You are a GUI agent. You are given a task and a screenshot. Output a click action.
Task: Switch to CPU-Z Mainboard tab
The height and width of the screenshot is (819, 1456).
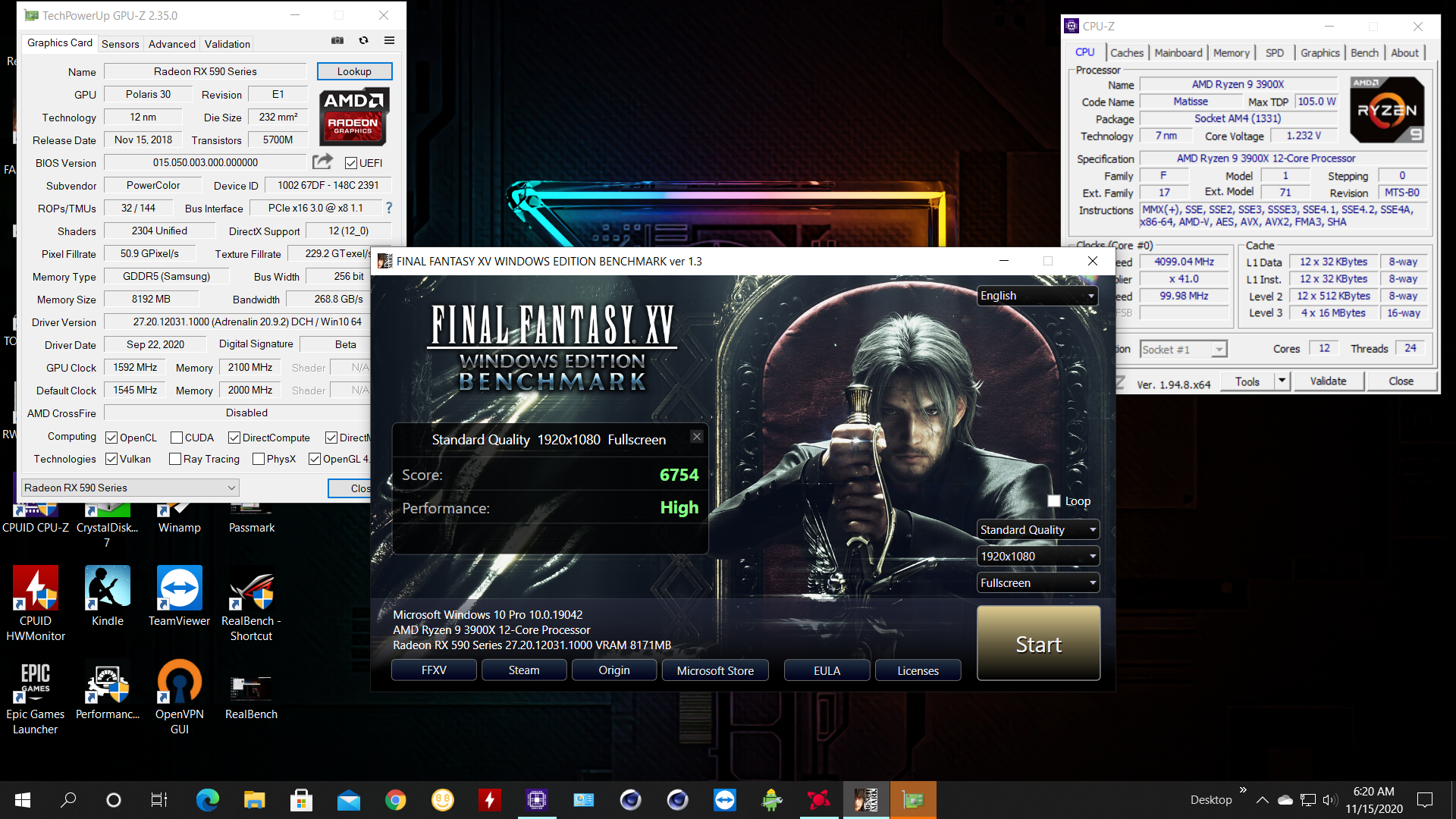coord(1178,52)
